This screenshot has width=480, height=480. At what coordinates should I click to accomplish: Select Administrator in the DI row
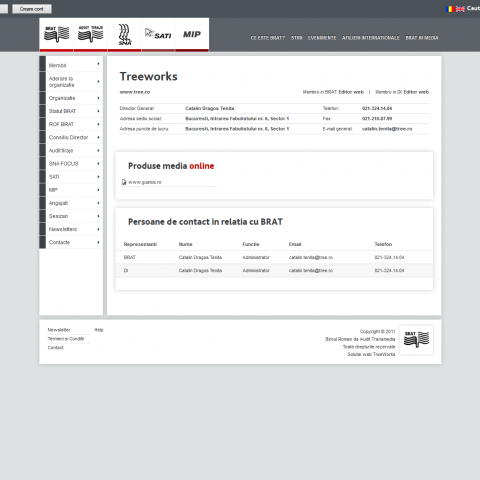pos(256,271)
